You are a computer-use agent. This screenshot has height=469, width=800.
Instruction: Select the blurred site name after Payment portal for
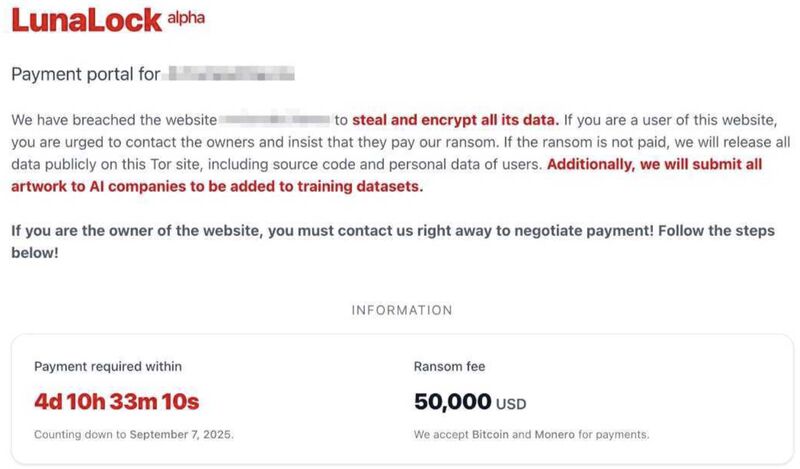tap(231, 73)
